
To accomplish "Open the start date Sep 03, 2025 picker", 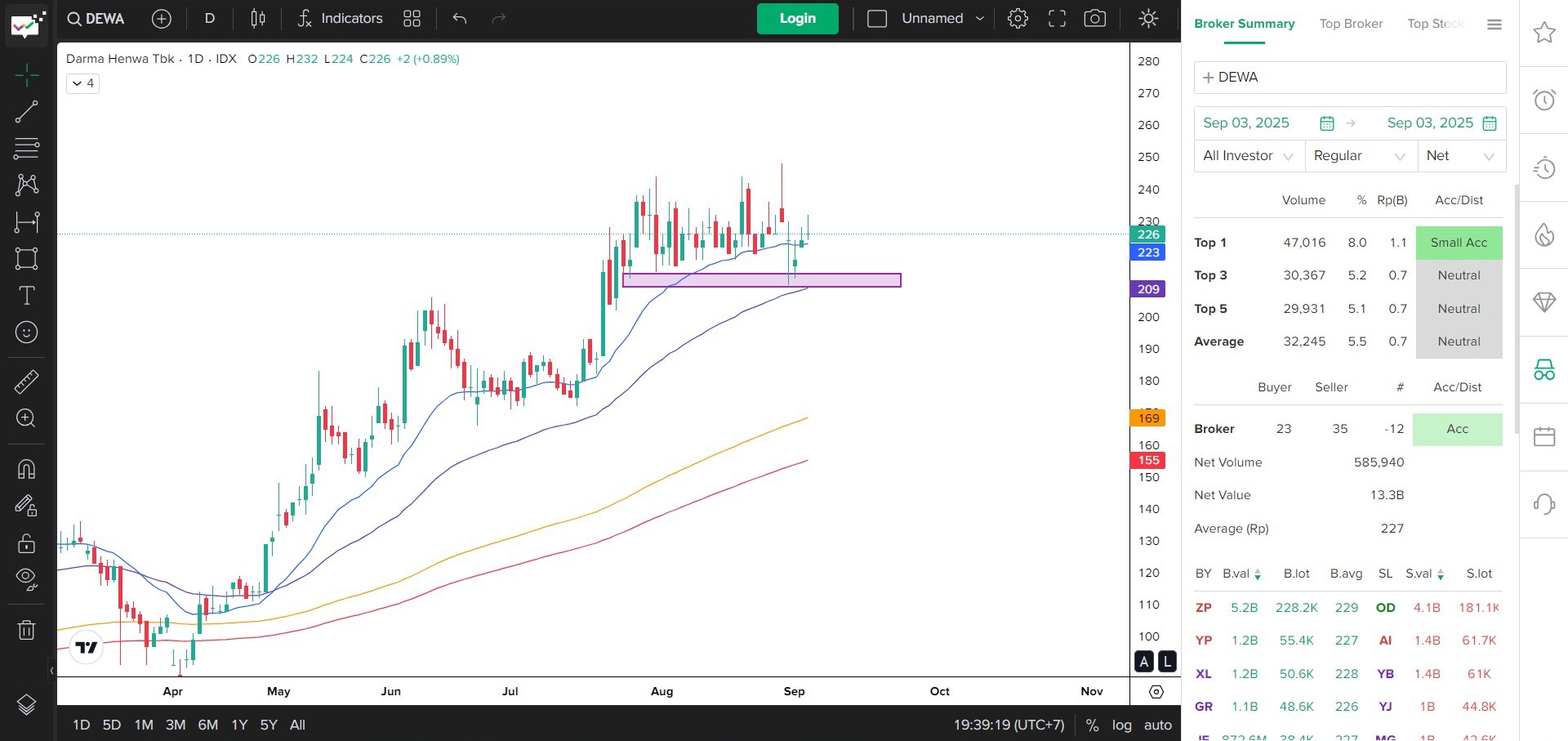I will click(1267, 123).
